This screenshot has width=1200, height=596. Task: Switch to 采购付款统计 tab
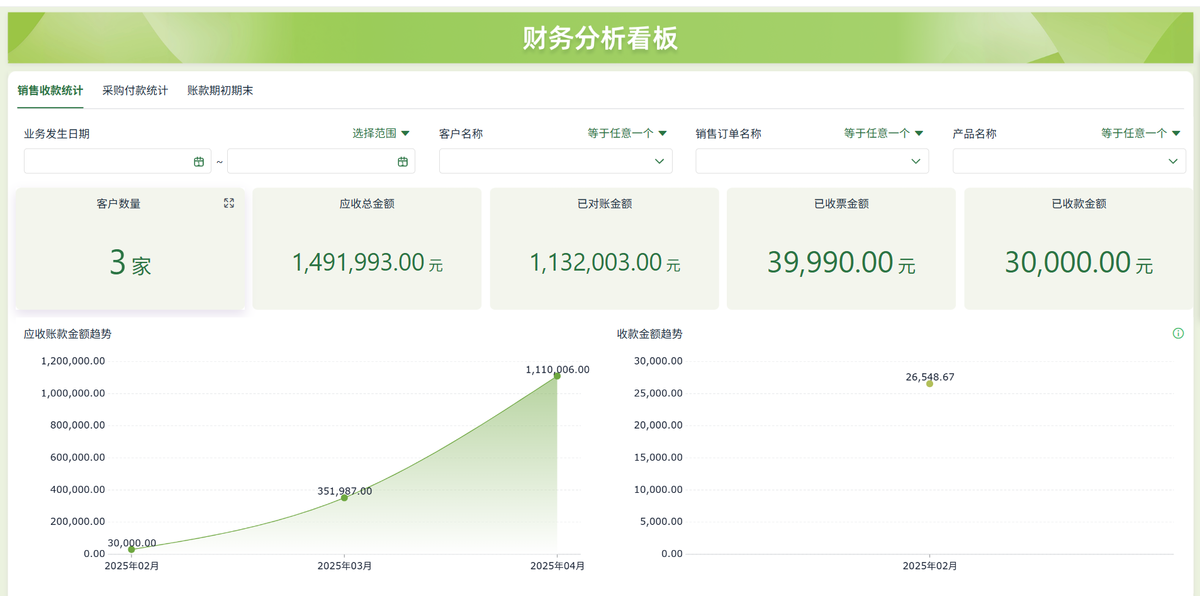(x=135, y=90)
